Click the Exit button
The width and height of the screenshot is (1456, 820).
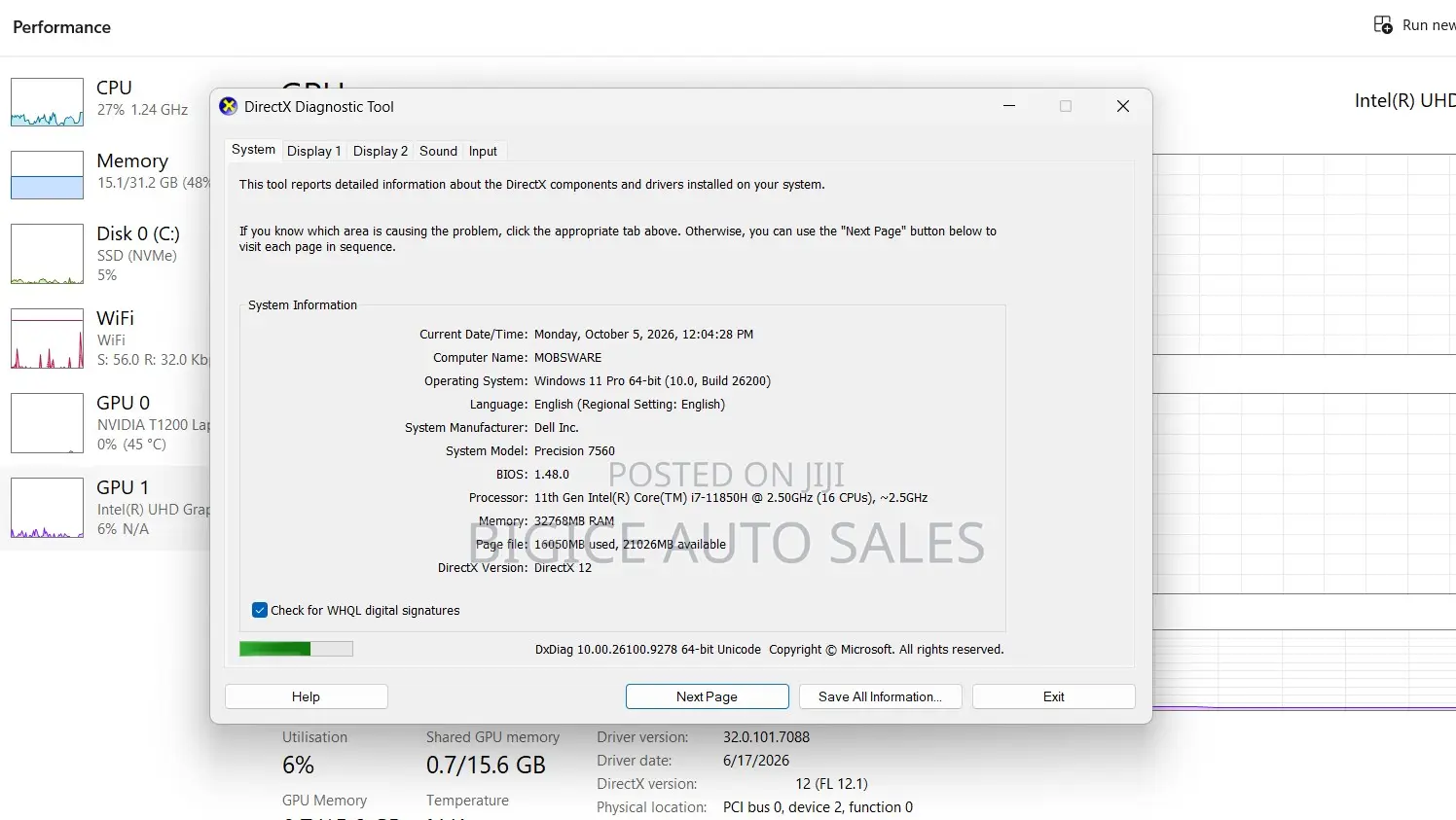[1054, 696]
